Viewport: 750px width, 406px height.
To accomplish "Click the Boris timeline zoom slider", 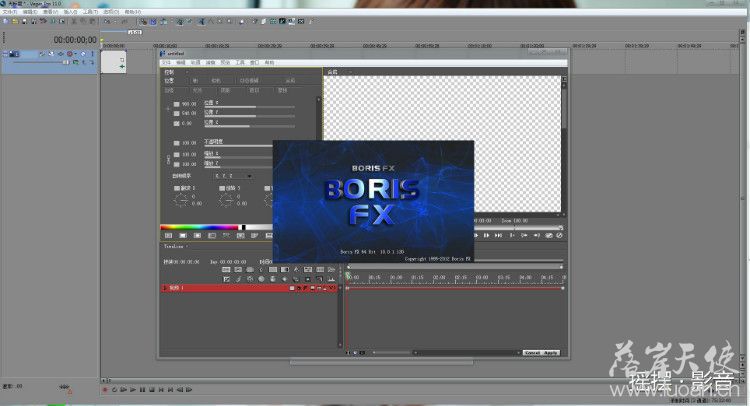I will pos(392,353).
